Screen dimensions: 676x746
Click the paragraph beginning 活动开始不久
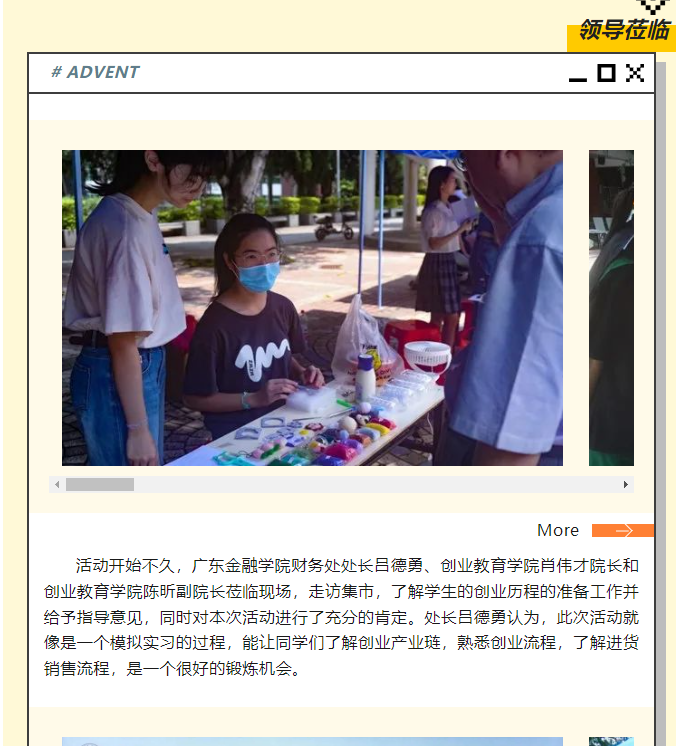[341, 617]
